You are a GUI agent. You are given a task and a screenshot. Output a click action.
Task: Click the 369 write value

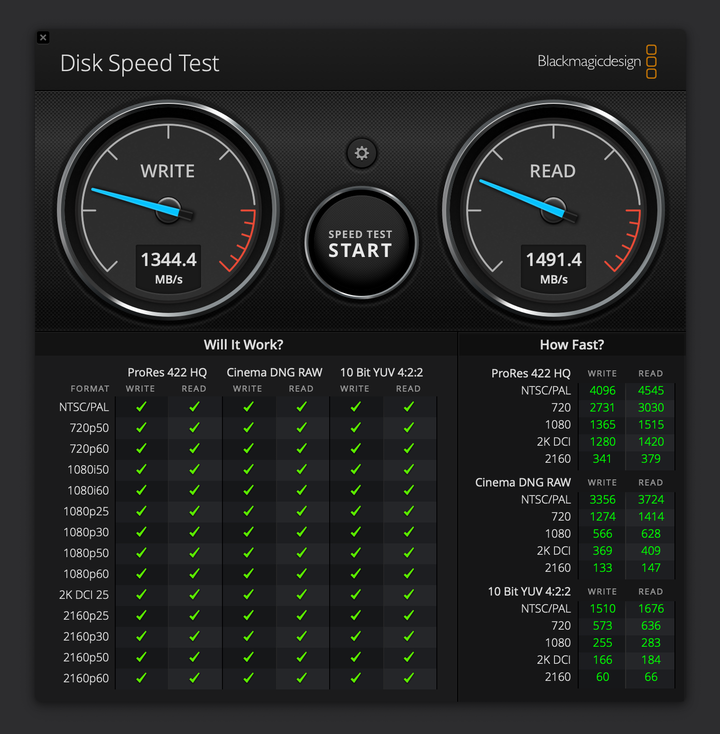tap(602, 550)
